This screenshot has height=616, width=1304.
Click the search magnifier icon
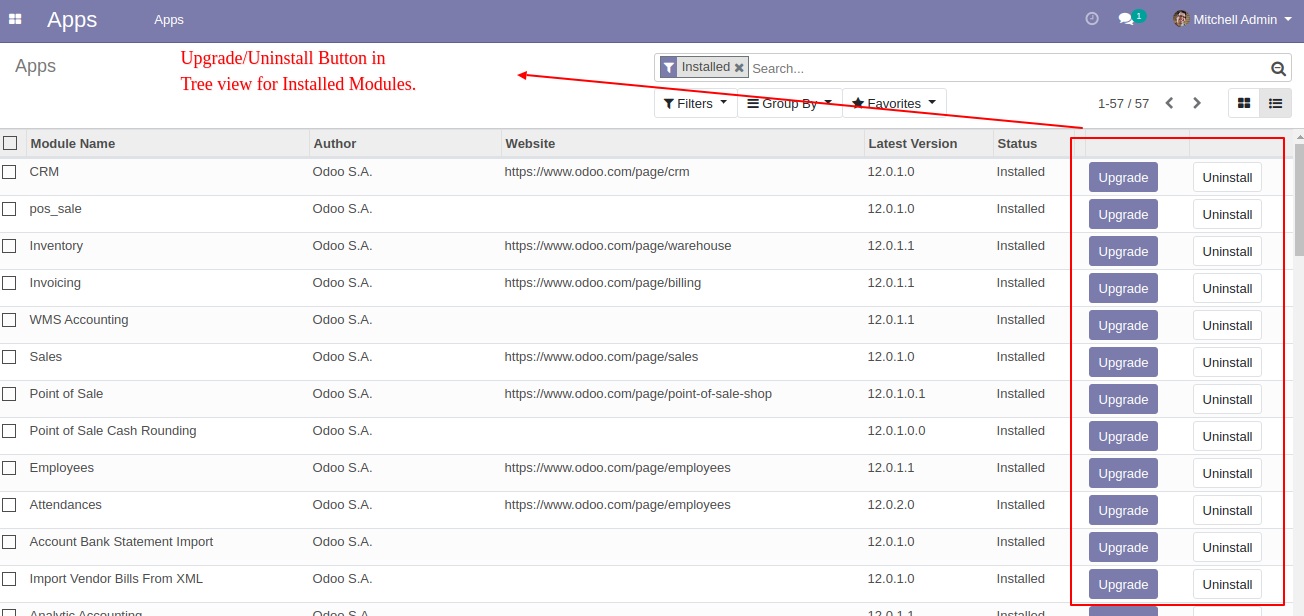click(x=1278, y=69)
